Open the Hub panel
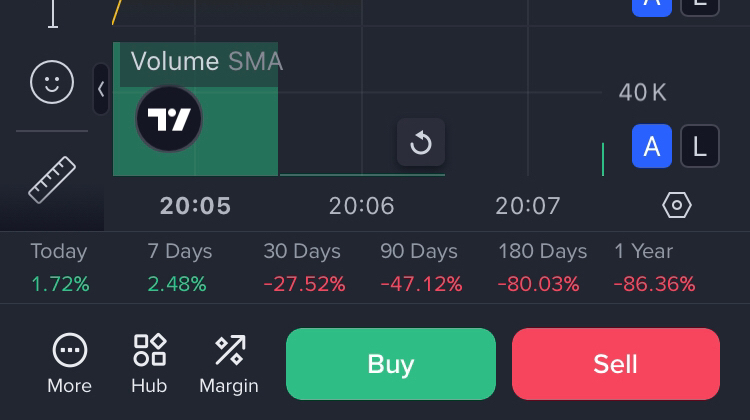Screen dimensions: 750x420 (149, 364)
